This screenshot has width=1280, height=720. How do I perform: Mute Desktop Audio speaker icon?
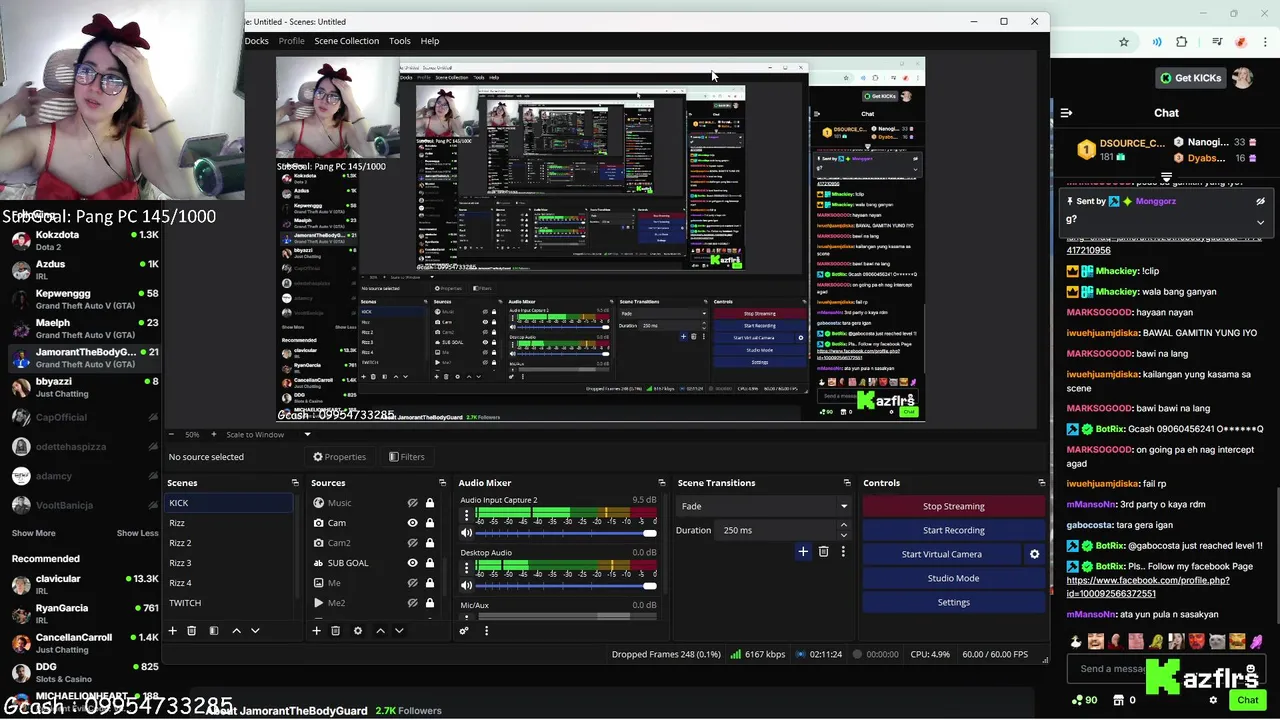point(466,585)
